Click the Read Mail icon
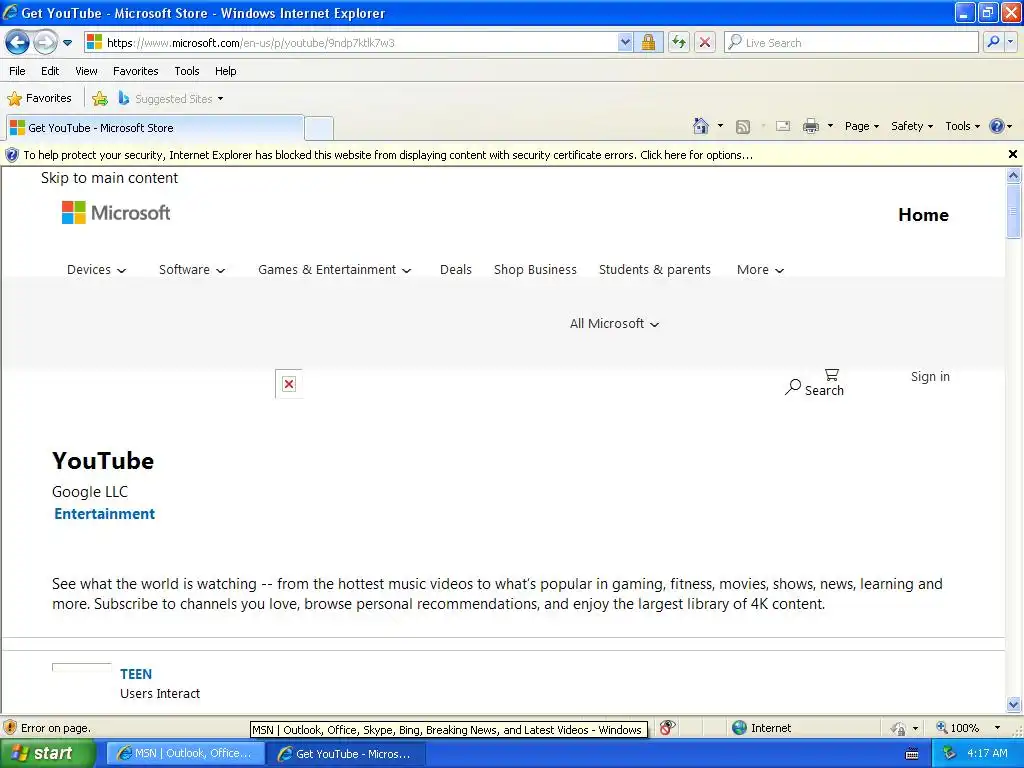 click(783, 126)
